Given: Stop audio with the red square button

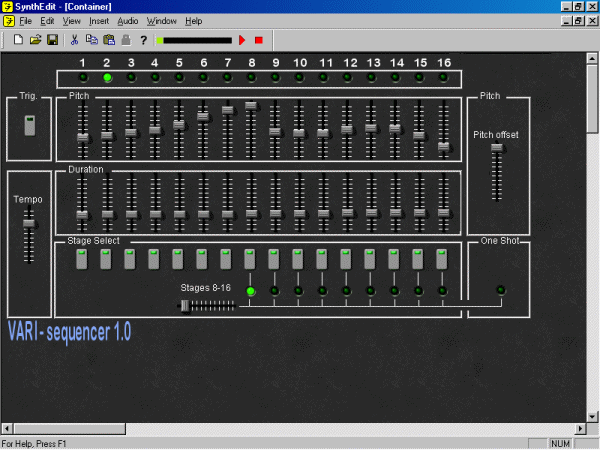Looking at the screenshot, I should (257, 40).
